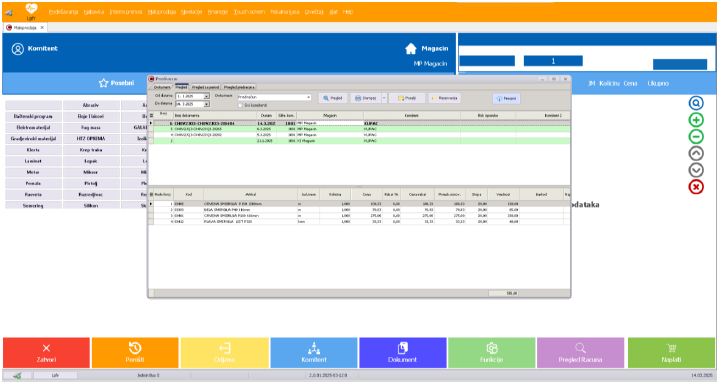Click the grid menu icon of the documents table
The image size is (718, 383).
point(152,115)
